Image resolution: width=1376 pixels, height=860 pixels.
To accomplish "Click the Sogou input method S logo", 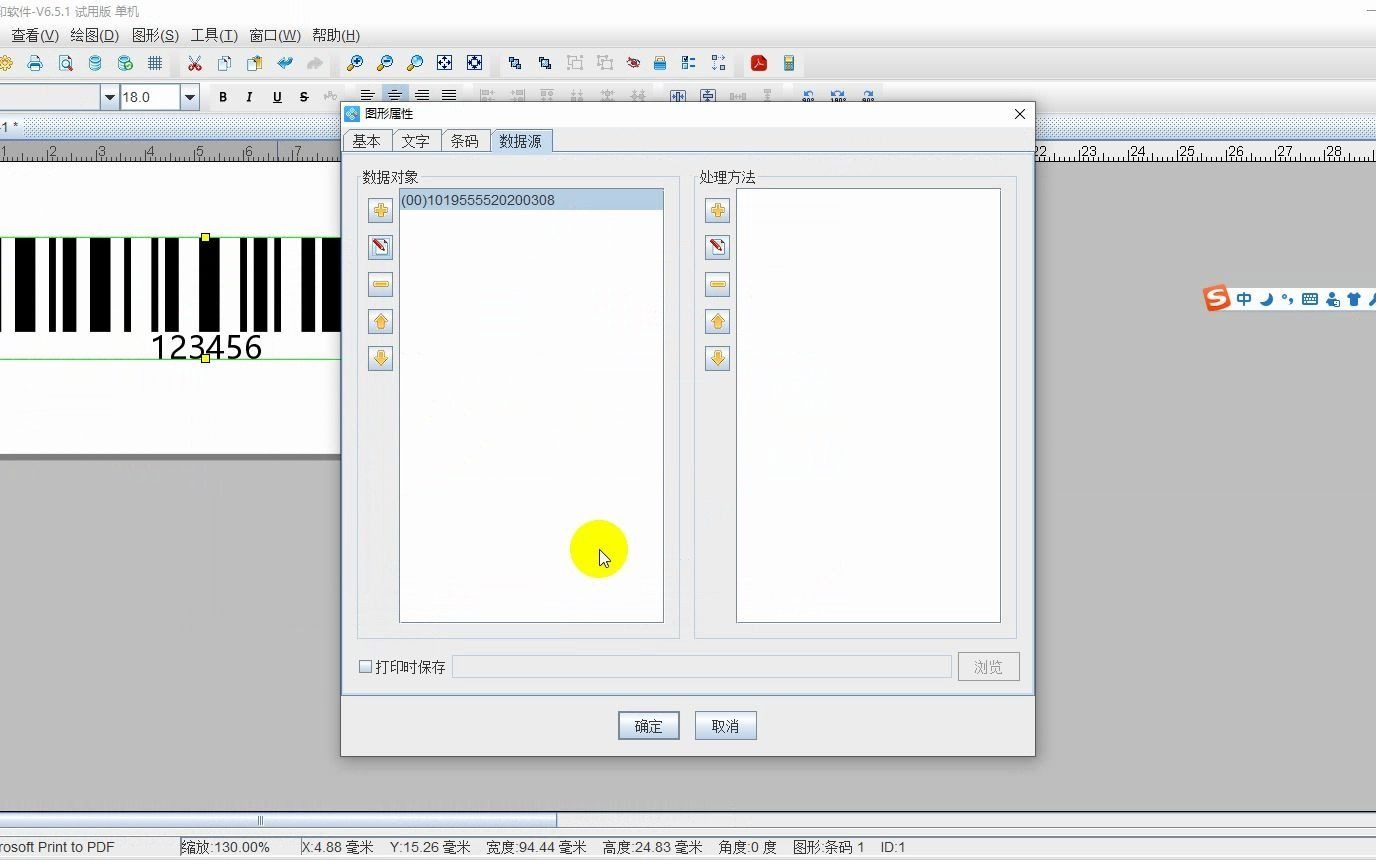I will click(1216, 298).
